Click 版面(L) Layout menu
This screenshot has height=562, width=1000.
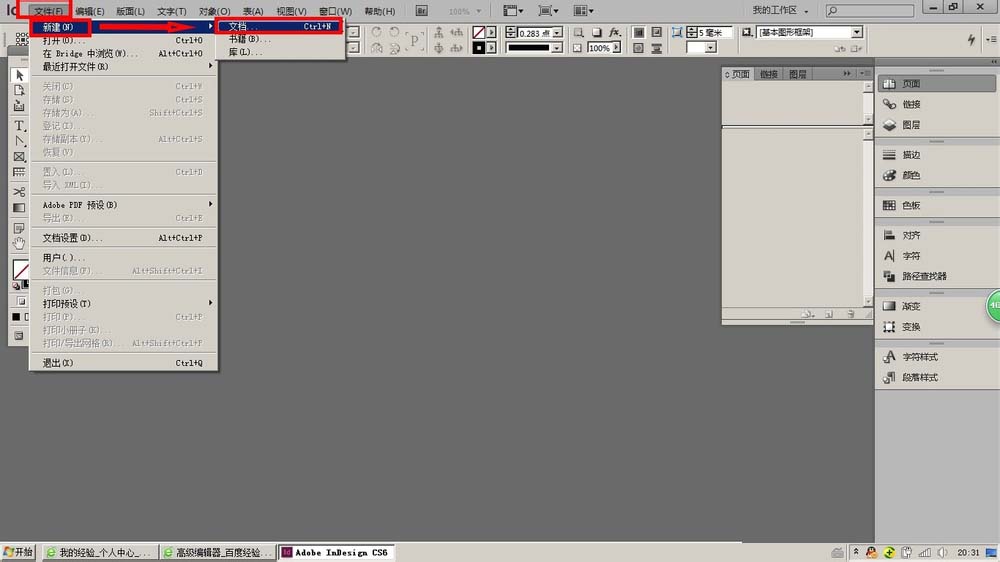coord(130,11)
